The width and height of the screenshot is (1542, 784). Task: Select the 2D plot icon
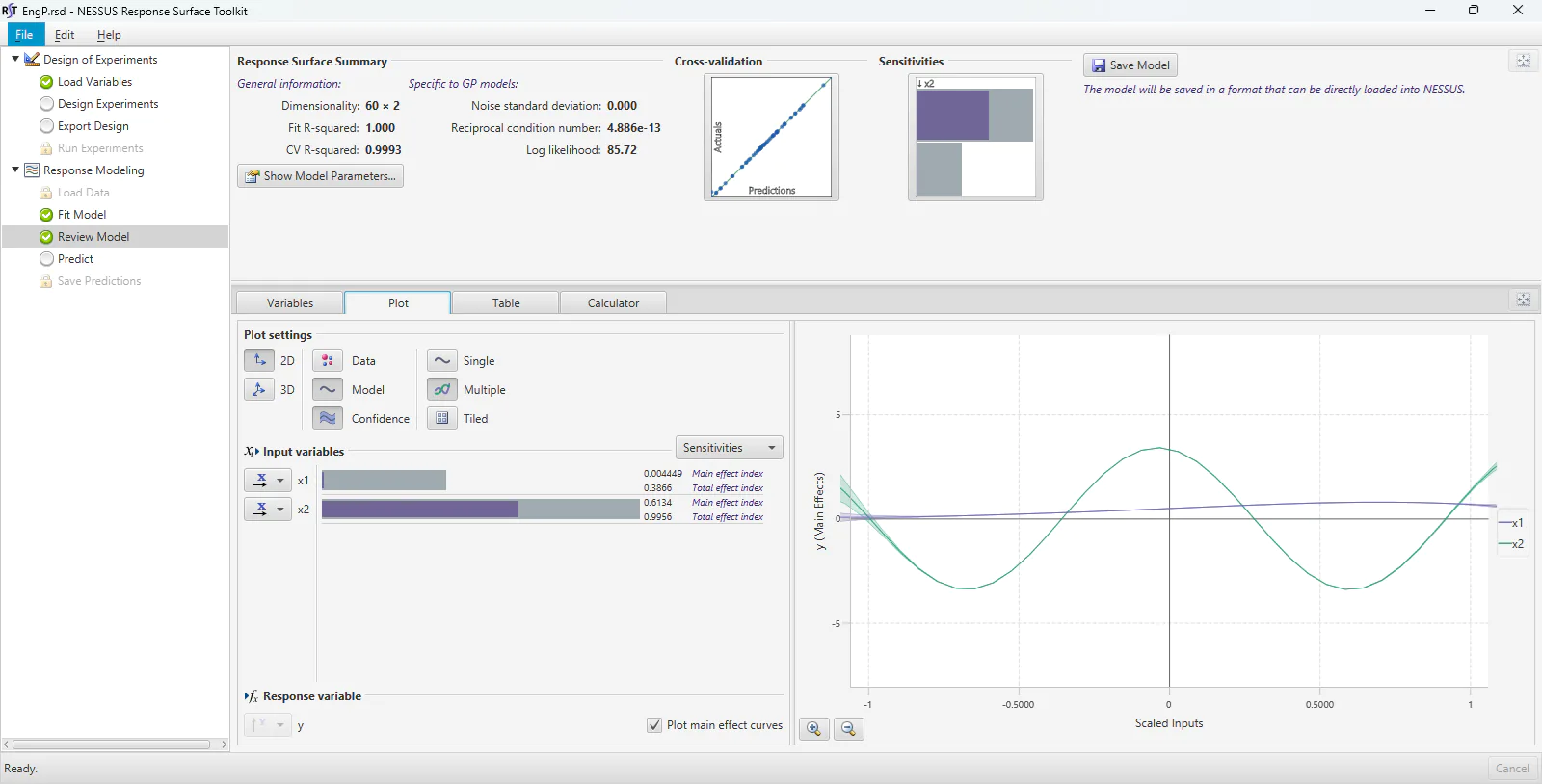click(x=259, y=360)
